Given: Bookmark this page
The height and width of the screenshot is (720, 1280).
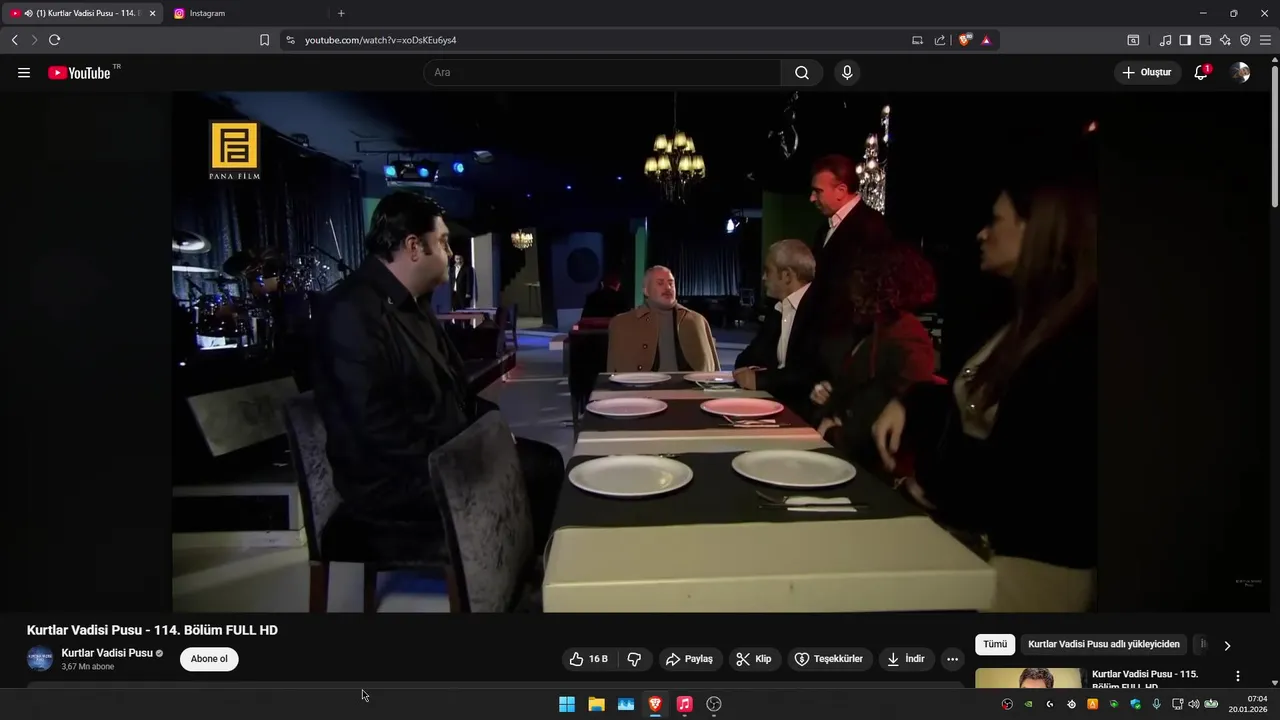Looking at the screenshot, I should [x=264, y=40].
